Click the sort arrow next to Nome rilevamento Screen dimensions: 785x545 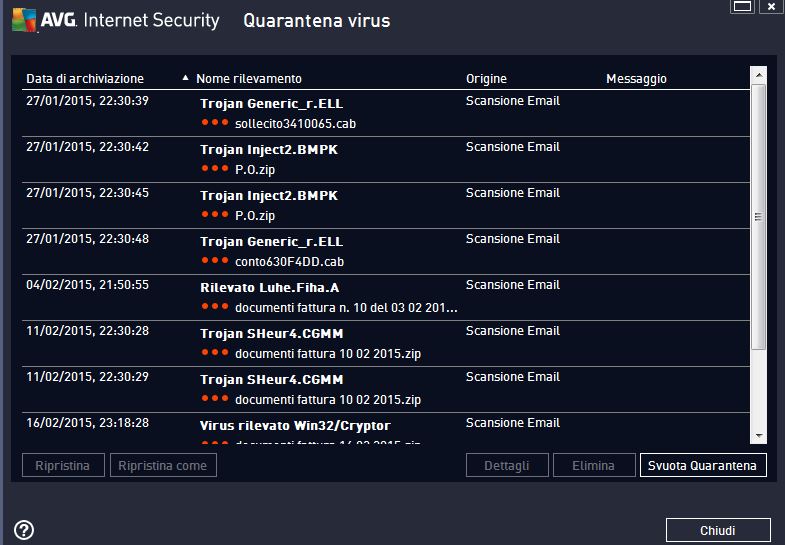tap(185, 78)
